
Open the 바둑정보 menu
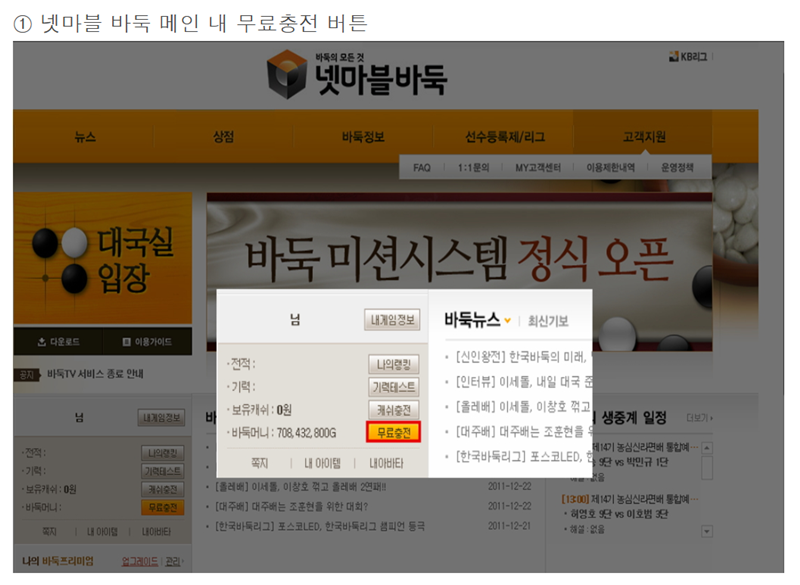pos(363,137)
